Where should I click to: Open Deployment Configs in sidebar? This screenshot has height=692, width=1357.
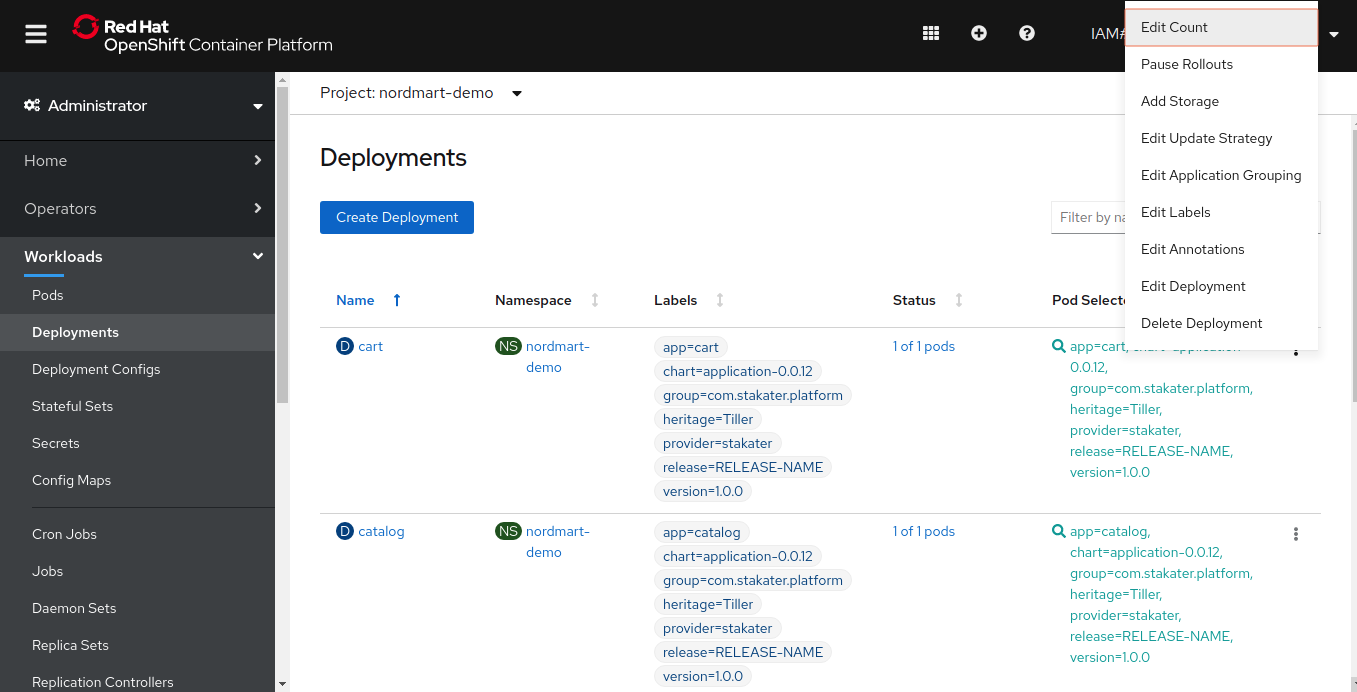(x=137, y=369)
